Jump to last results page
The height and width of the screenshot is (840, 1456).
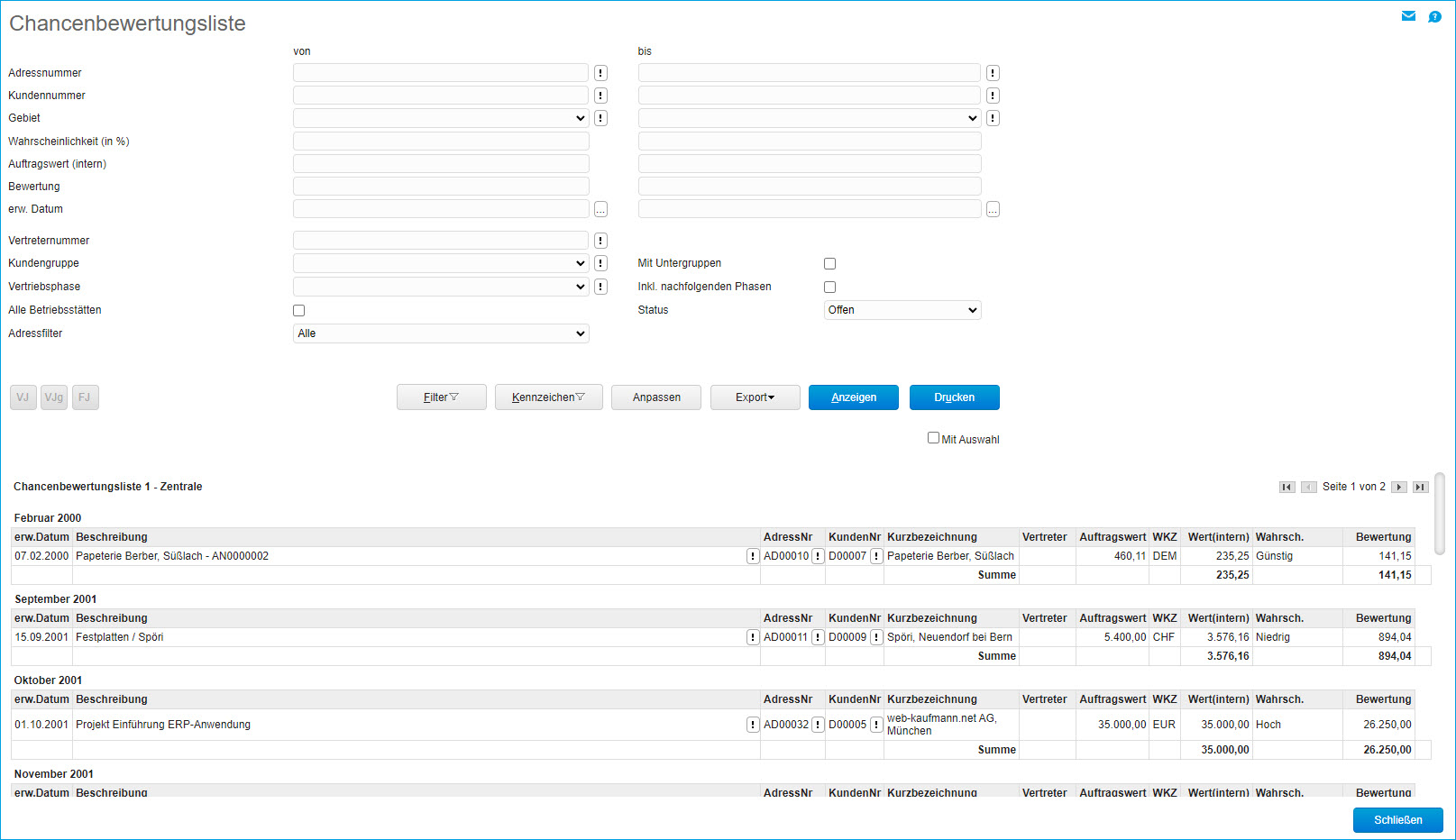point(1420,487)
